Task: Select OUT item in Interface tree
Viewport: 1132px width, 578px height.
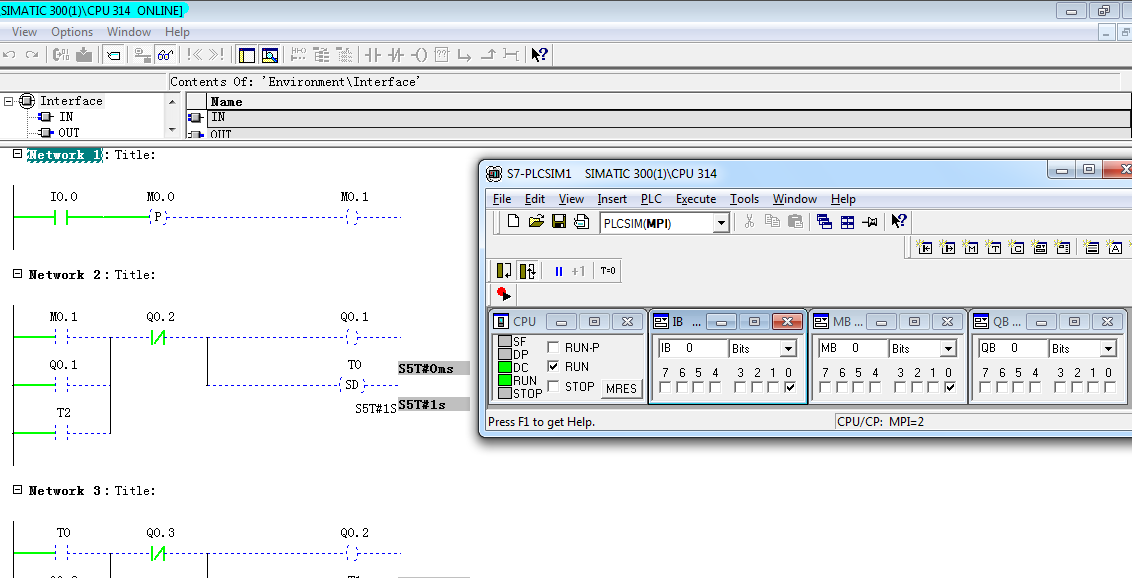Action: point(69,133)
